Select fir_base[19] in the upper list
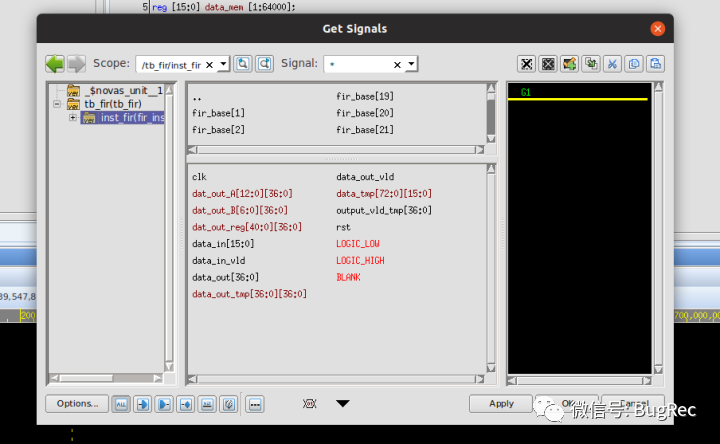 click(x=365, y=96)
